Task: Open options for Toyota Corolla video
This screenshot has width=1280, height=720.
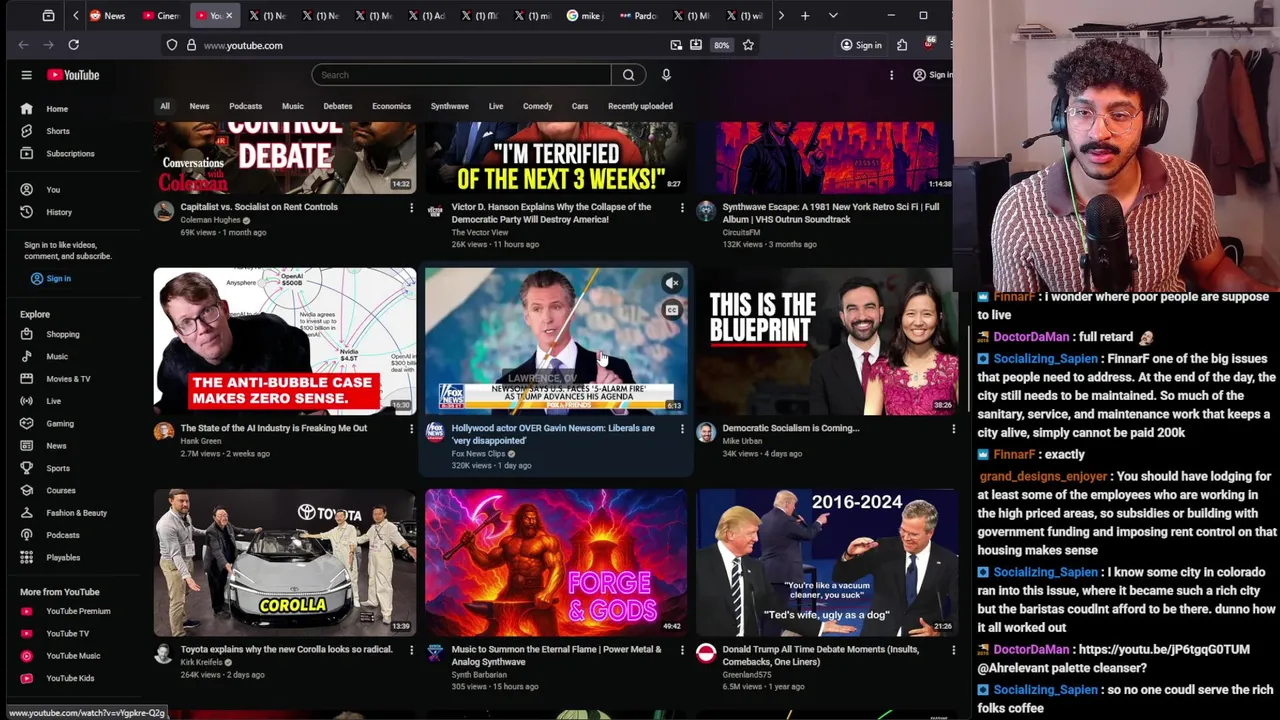Action: coord(411,650)
